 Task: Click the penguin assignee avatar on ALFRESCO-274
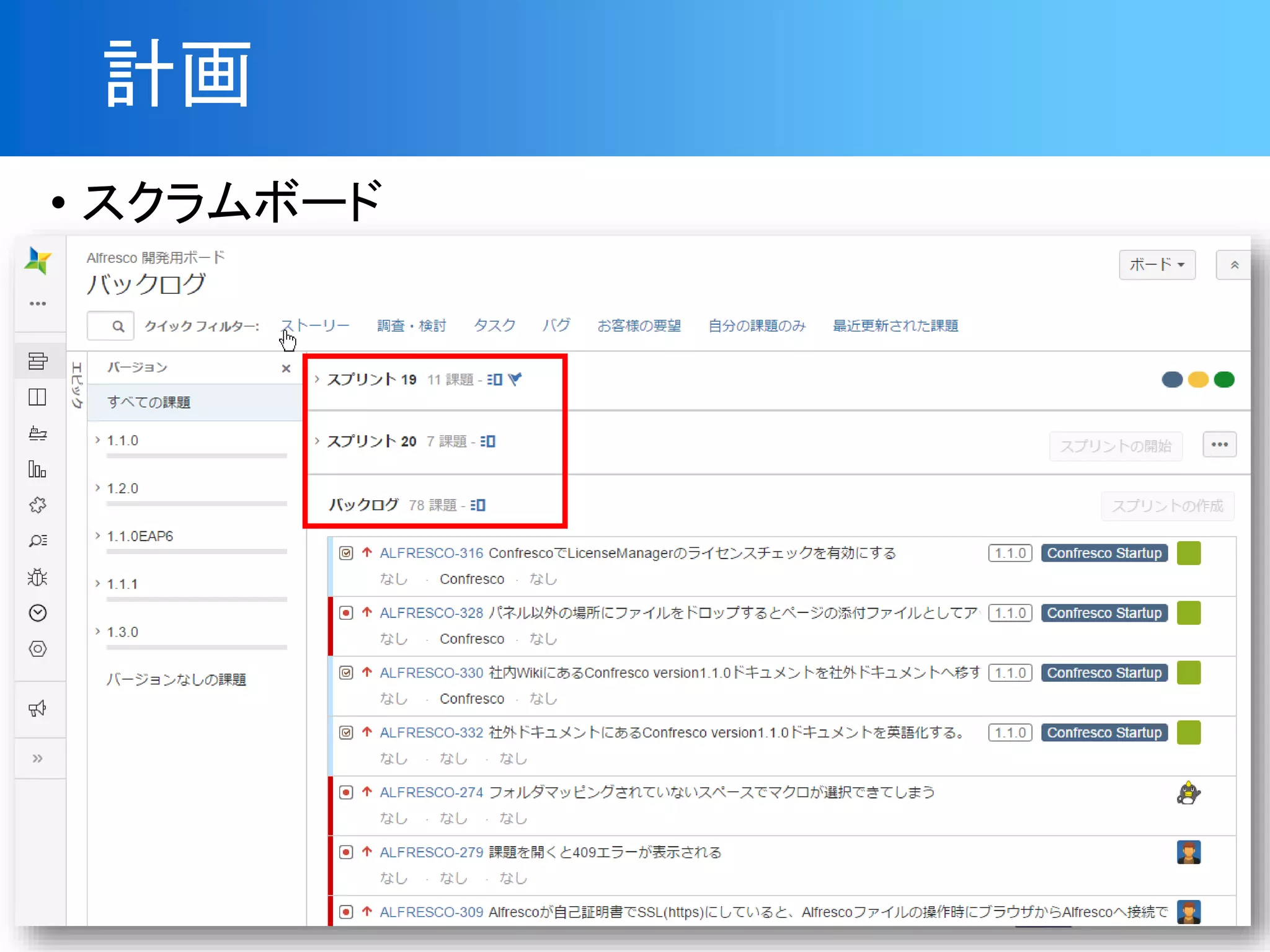[1188, 793]
